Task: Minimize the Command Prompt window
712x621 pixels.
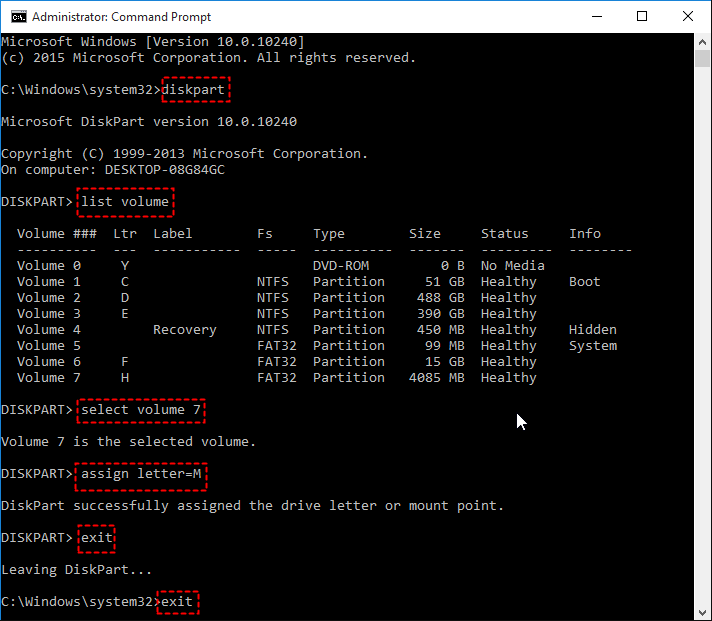Action: [597, 17]
